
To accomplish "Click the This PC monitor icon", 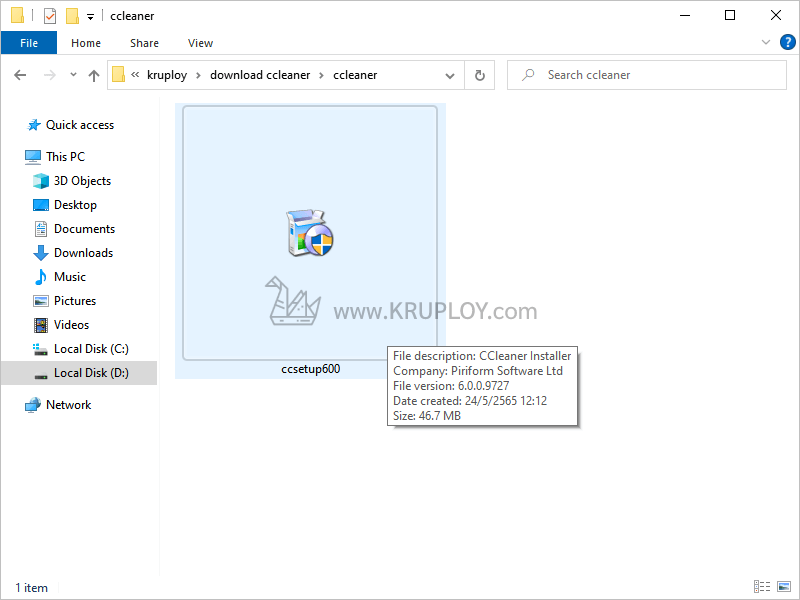I will coord(33,157).
